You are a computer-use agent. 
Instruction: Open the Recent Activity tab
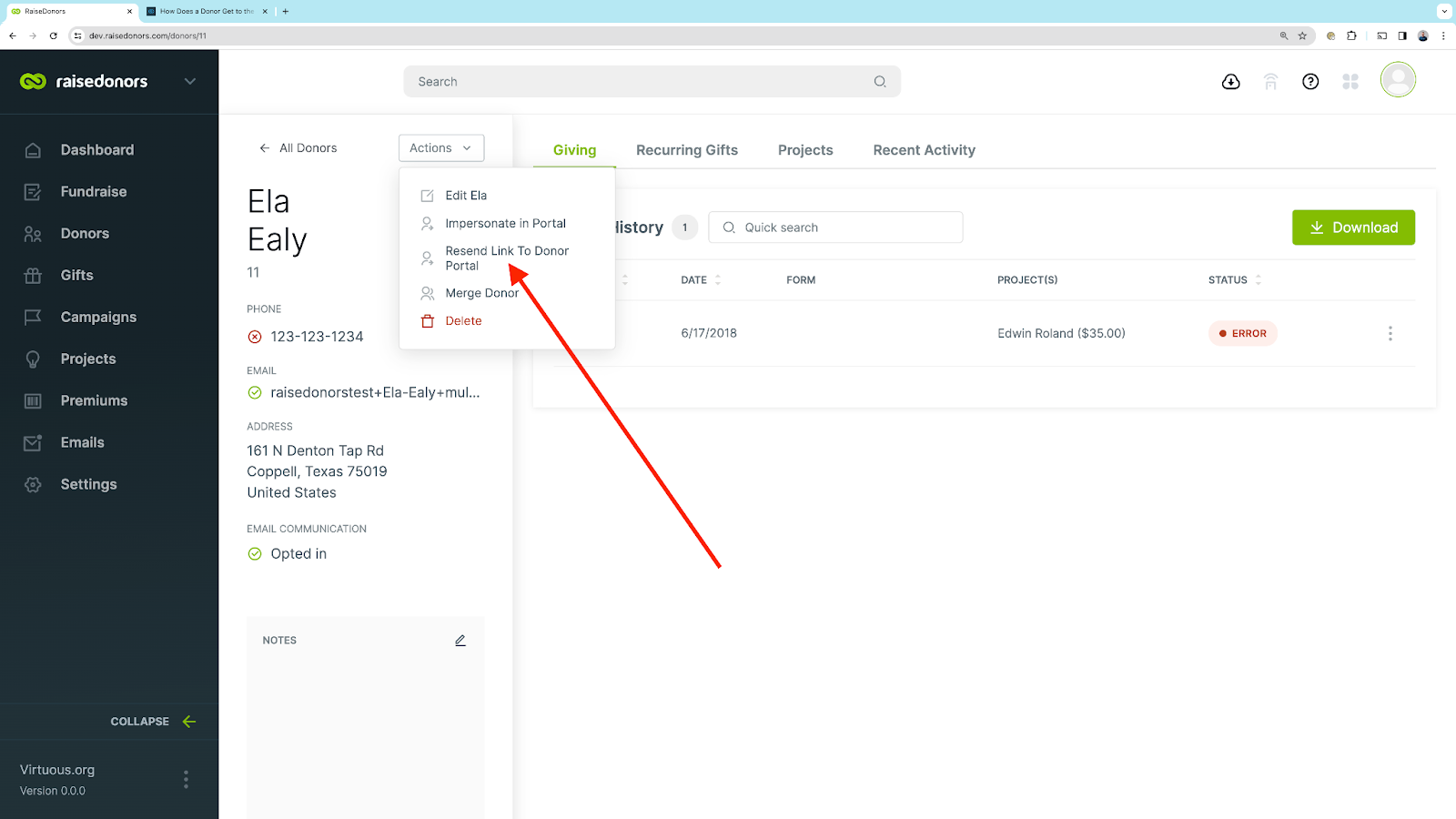[924, 150]
